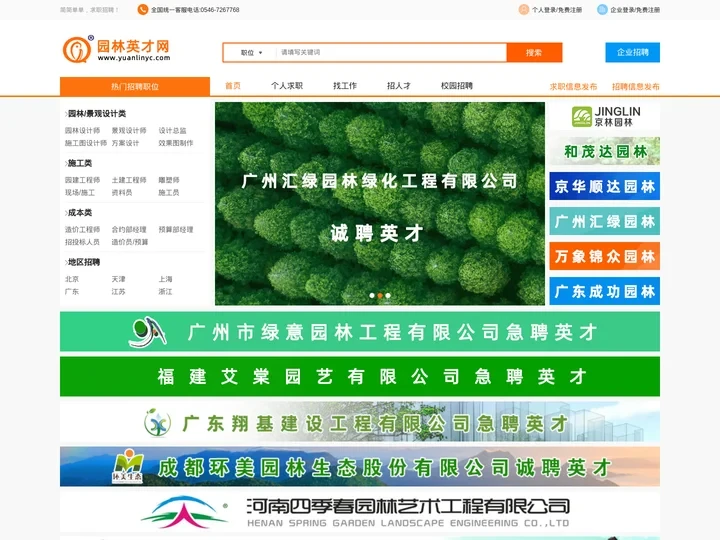This screenshot has width=720, height=540.
Task: Choose 浙江 region link
Action: (x=165, y=292)
